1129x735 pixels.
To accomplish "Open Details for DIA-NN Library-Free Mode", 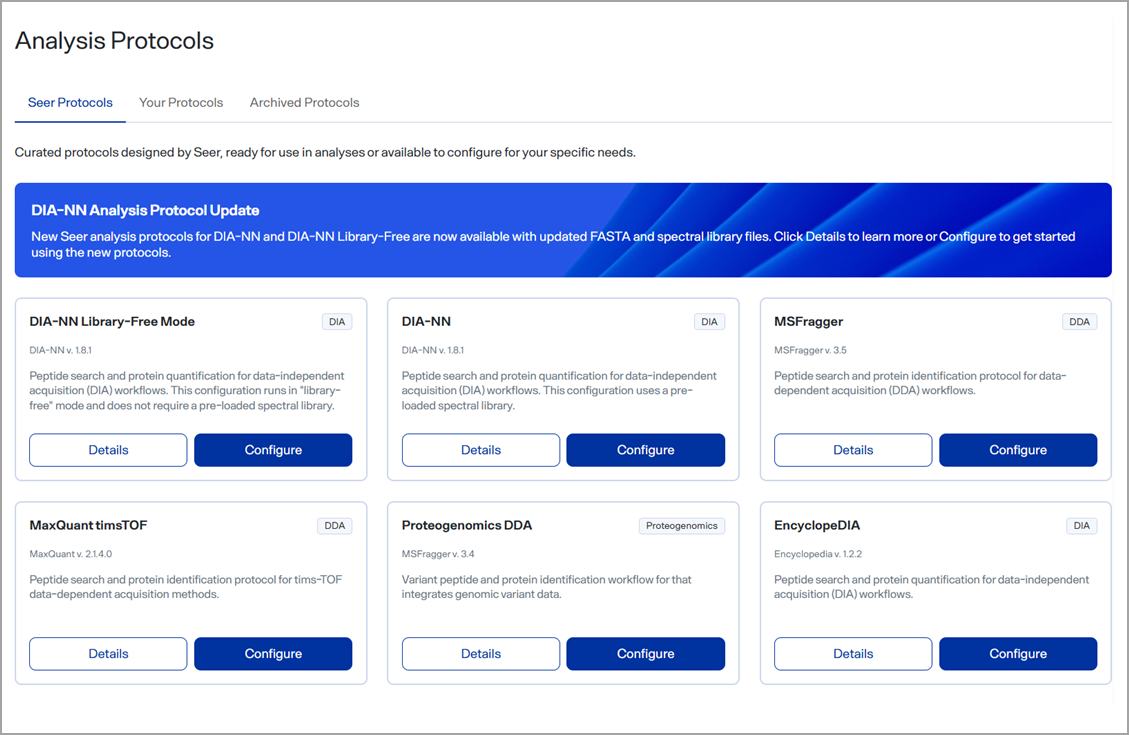I will [x=108, y=450].
